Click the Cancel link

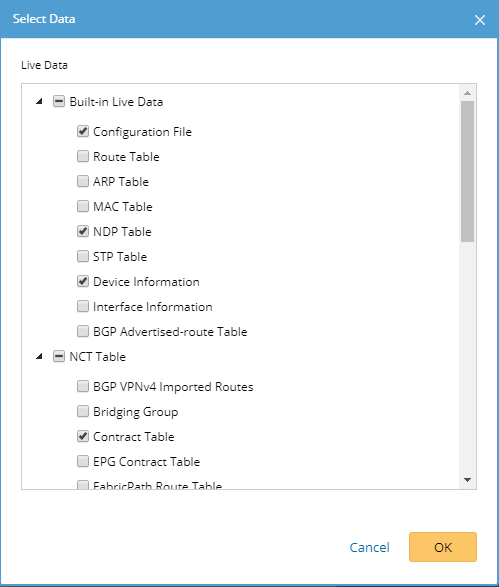click(x=369, y=547)
